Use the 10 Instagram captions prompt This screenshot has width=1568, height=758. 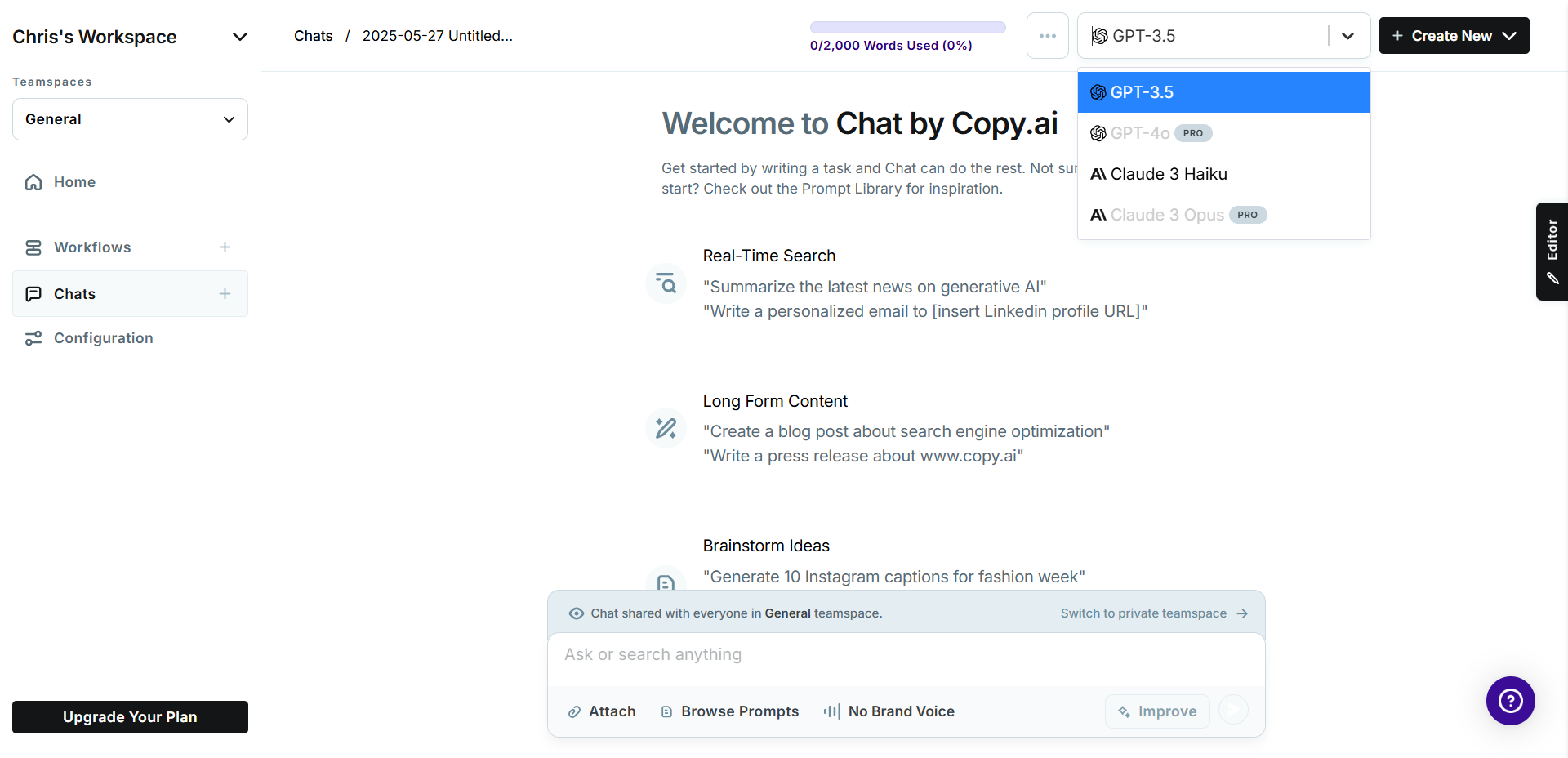click(894, 577)
